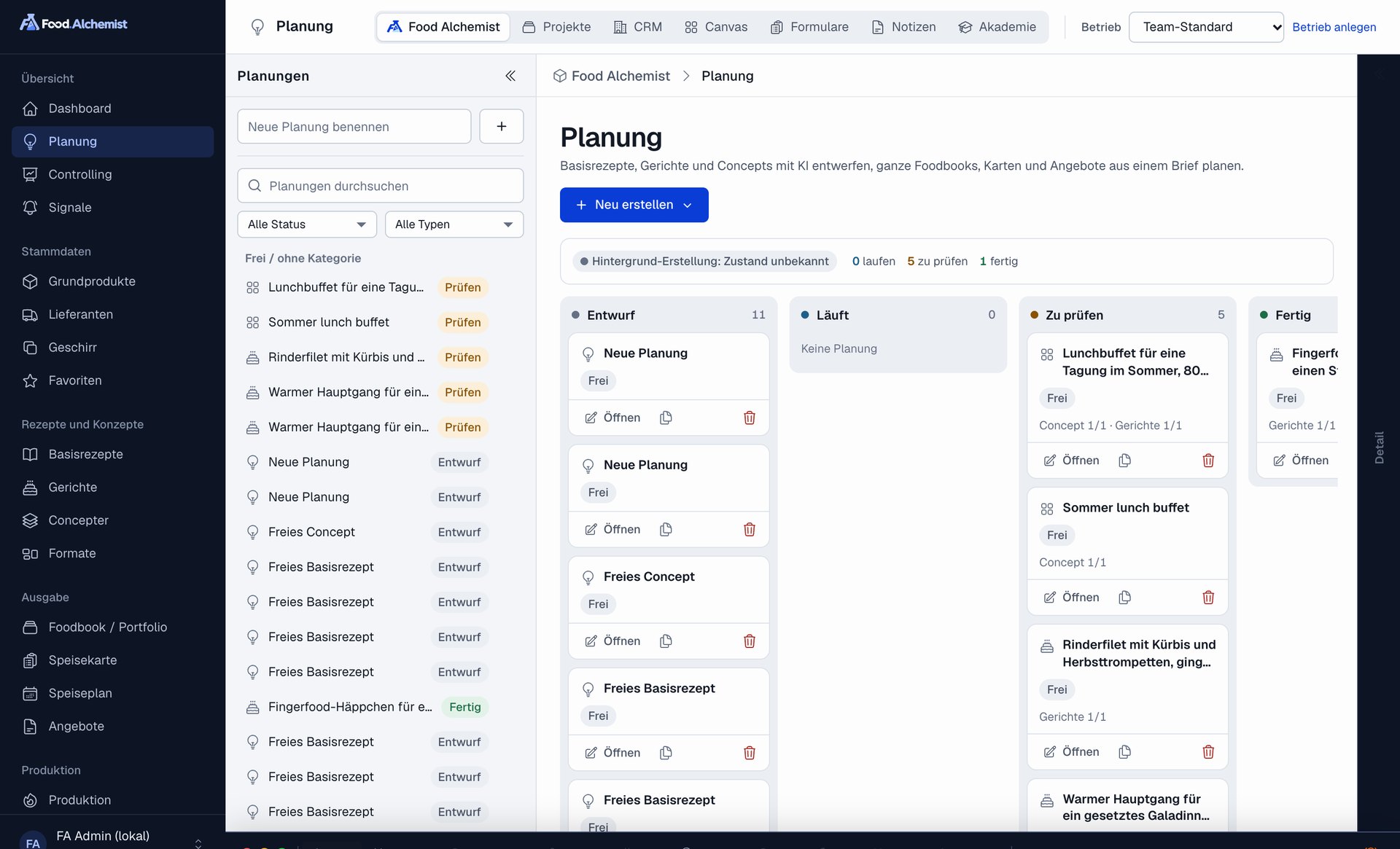Open Angebote in the sidebar
1400x849 pixels.
click(112, 727)
